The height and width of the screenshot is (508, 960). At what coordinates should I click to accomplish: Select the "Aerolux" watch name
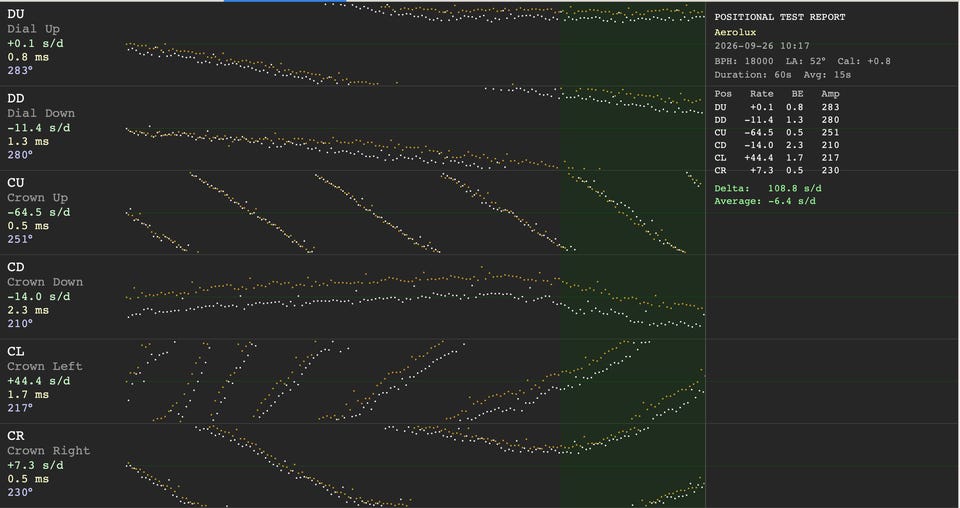pyautogui.click(x=735, y=32)
